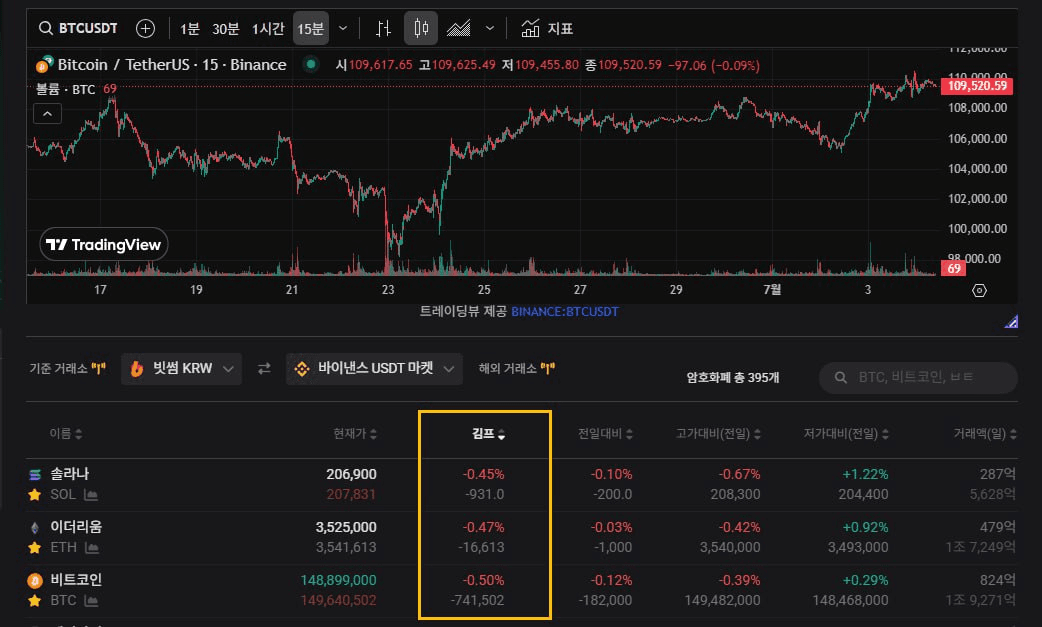Sort by 전일대비 column
1042x627 pixels.
coord(605,434)
